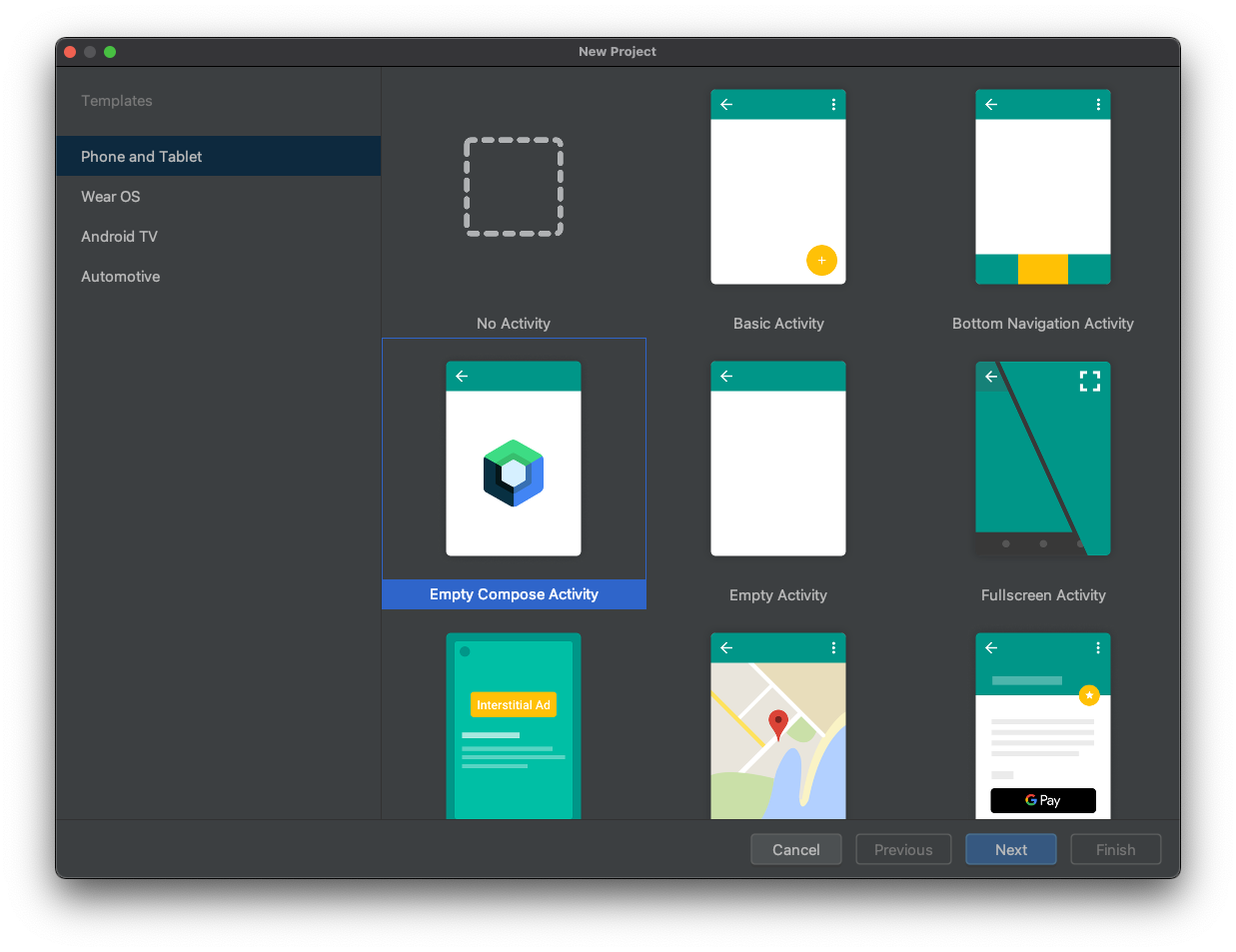
Task: Pick the Google Maps Activity template
Action: [x=777, y=726]
